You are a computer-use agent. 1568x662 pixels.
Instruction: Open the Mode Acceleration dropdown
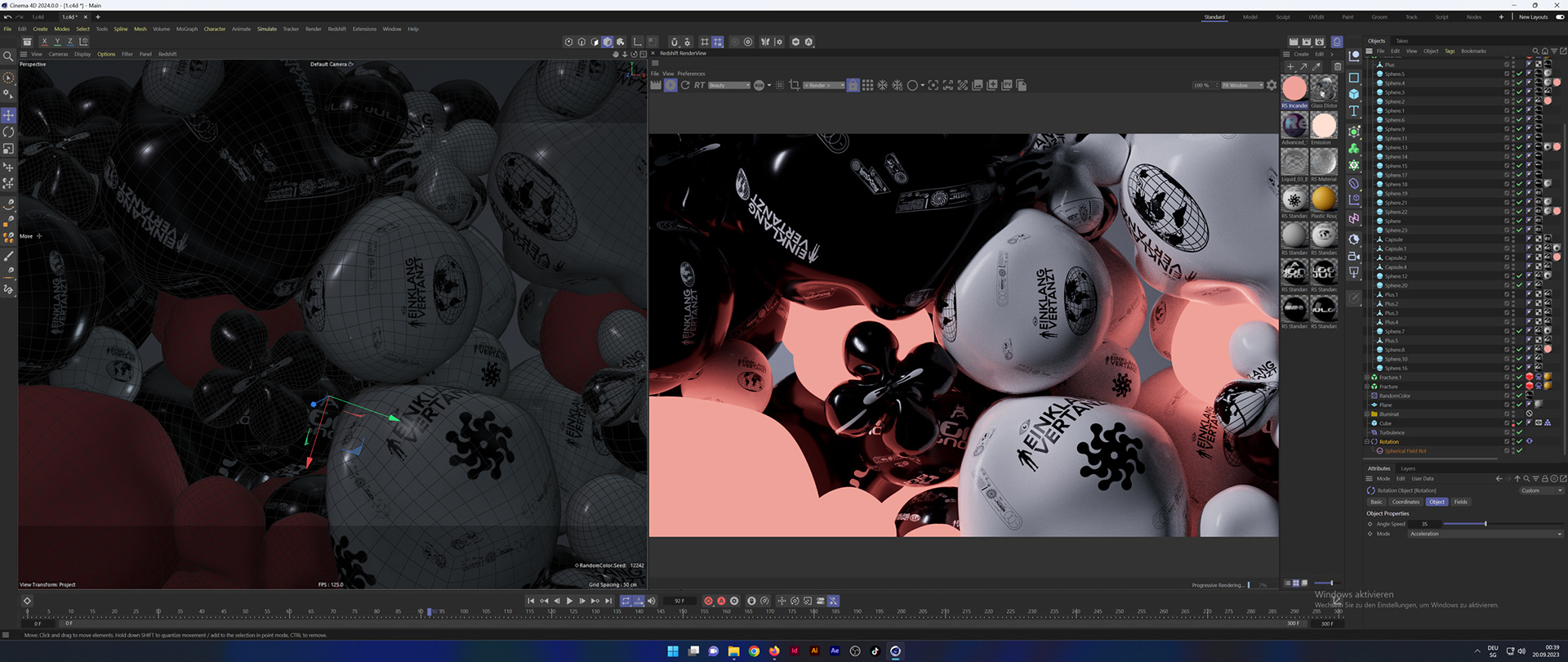1486,534
